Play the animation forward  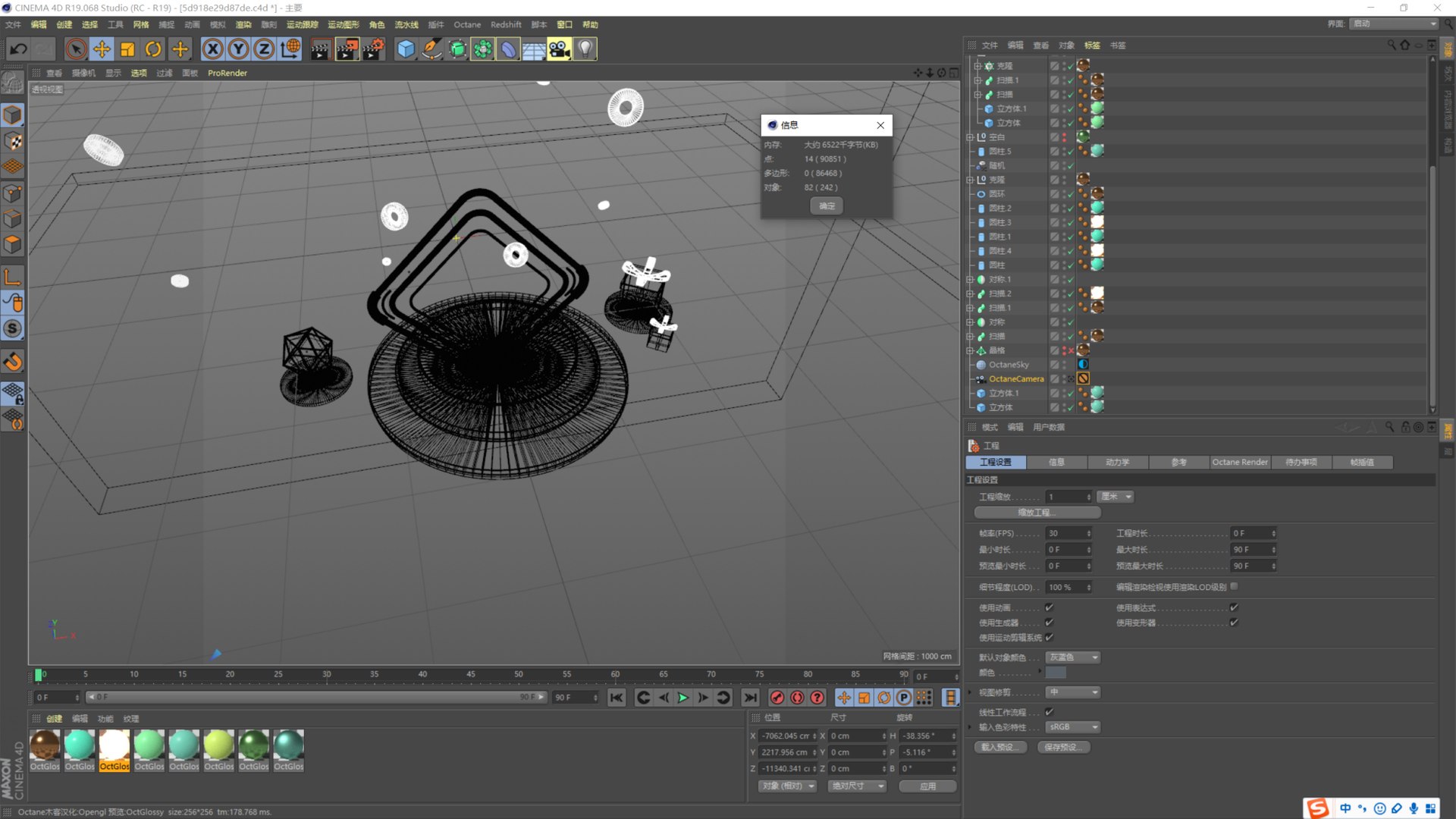(x=683, y=698)
